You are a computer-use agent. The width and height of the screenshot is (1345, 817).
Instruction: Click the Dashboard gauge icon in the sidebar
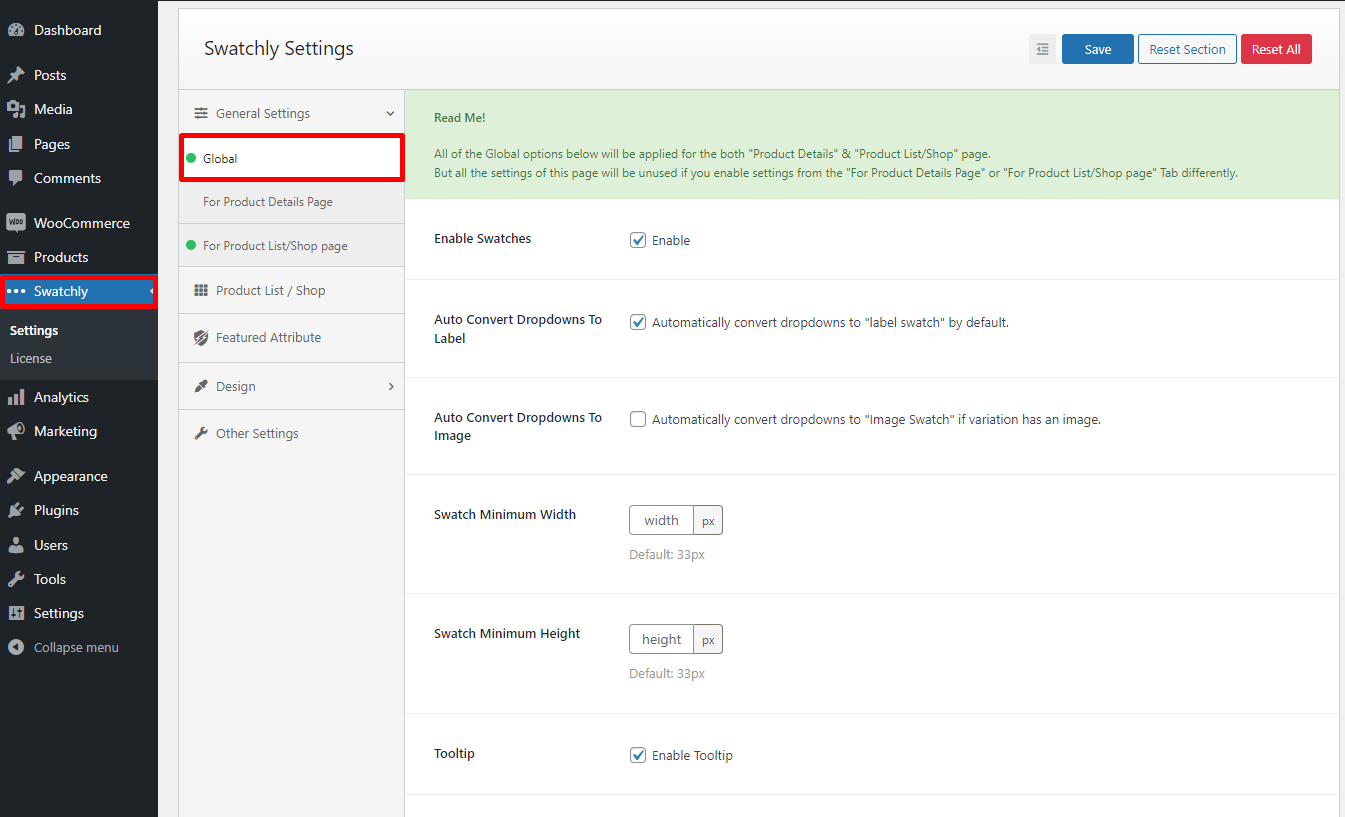pyautogui.click(x=16, y=30)
